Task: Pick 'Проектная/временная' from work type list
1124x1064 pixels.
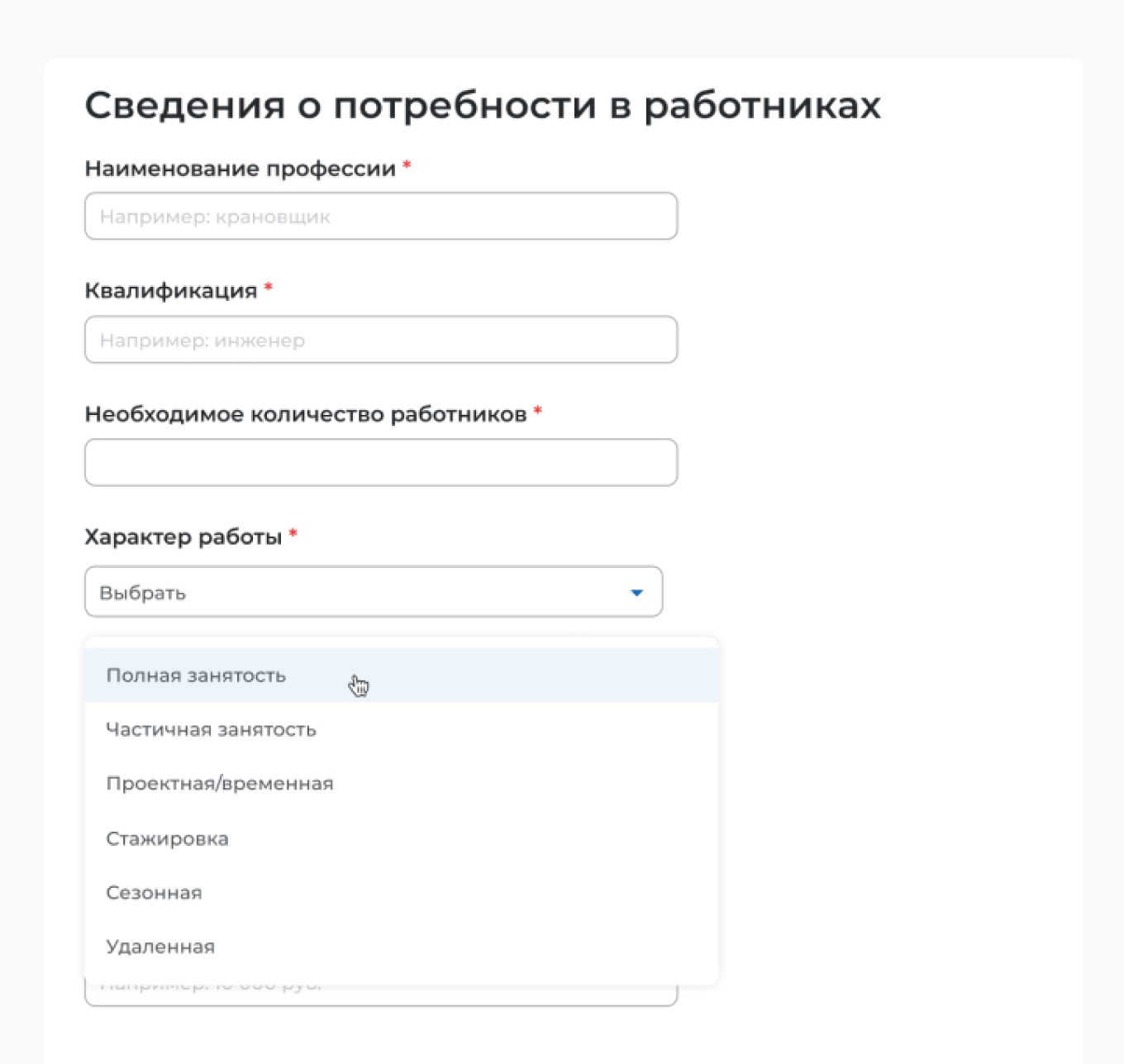Action: [x=220, y=784]
